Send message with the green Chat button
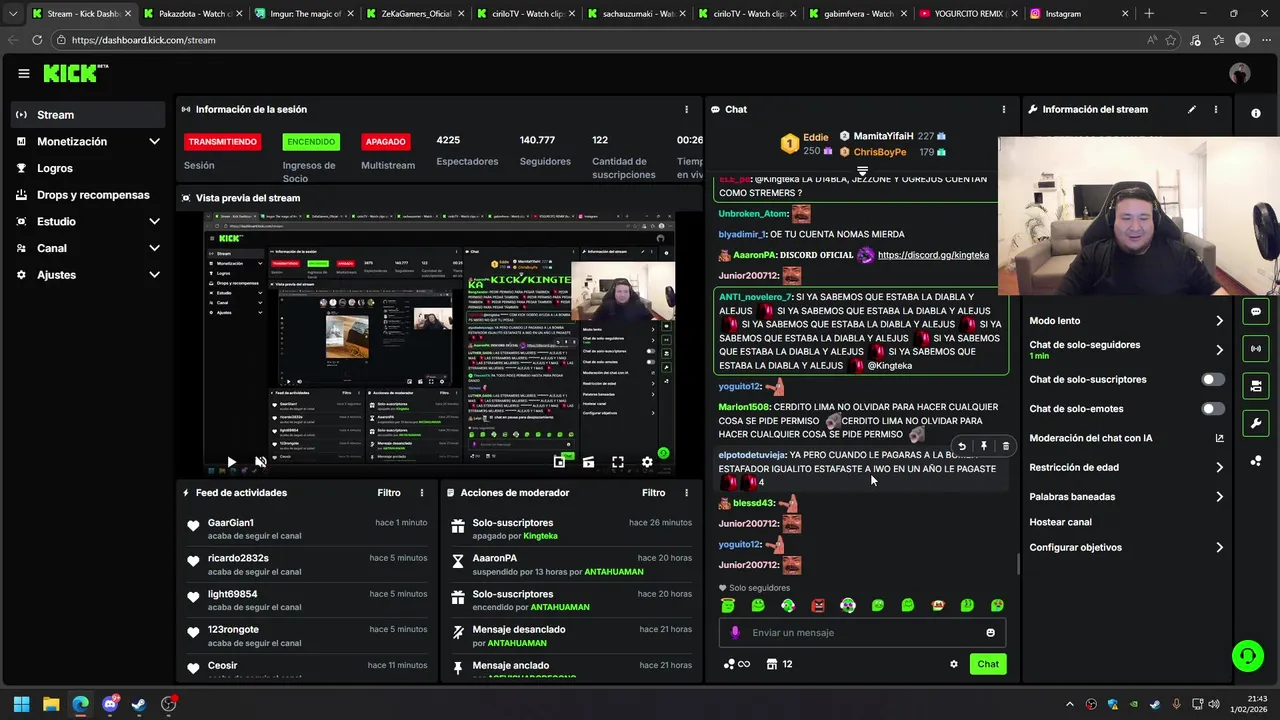This screenshot has height=720, width=1280. click(988, 664)
